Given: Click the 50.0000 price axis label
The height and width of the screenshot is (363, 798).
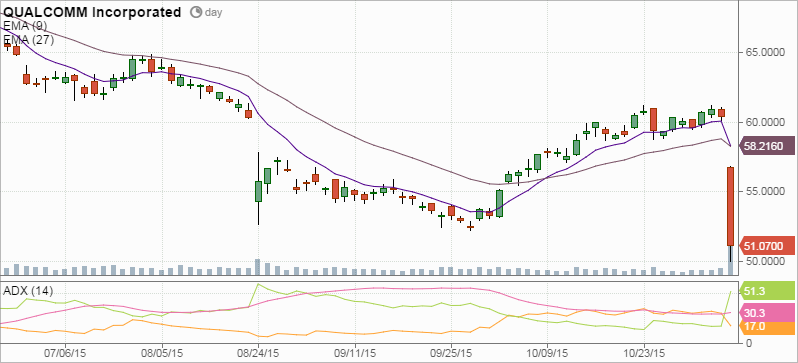Looking at the screenshot, I should click(x=765, y=261).
